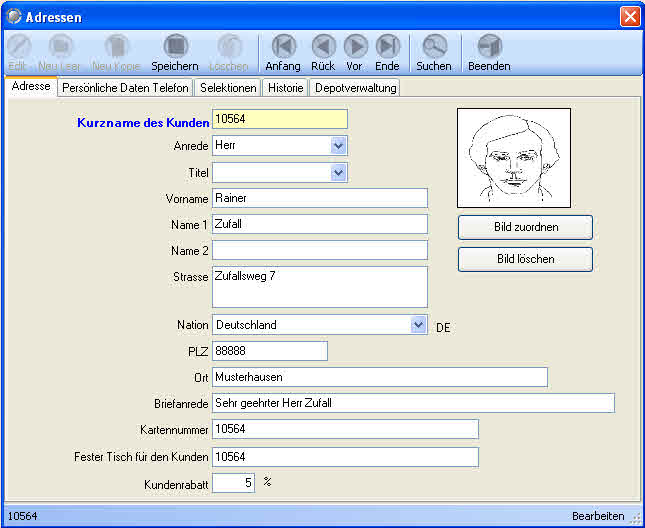Switch to the Historie tab
This screenshot has width=645, height=528.
pyautogui.click(x=286, y=88)
